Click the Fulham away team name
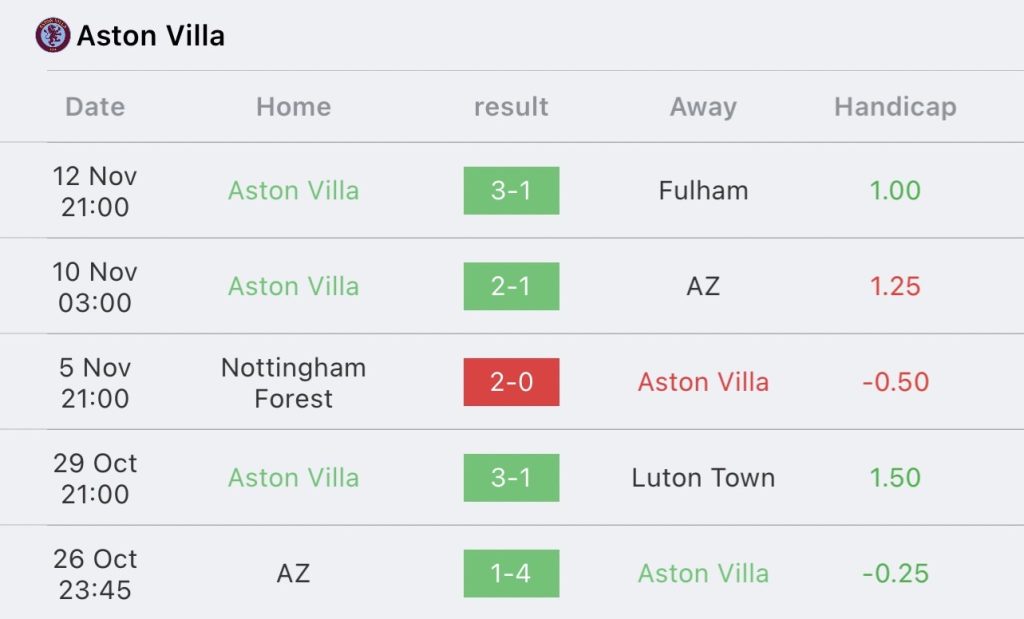This screenshot has width=1024, height=619. pyautogui.click(x=703, y=191)
